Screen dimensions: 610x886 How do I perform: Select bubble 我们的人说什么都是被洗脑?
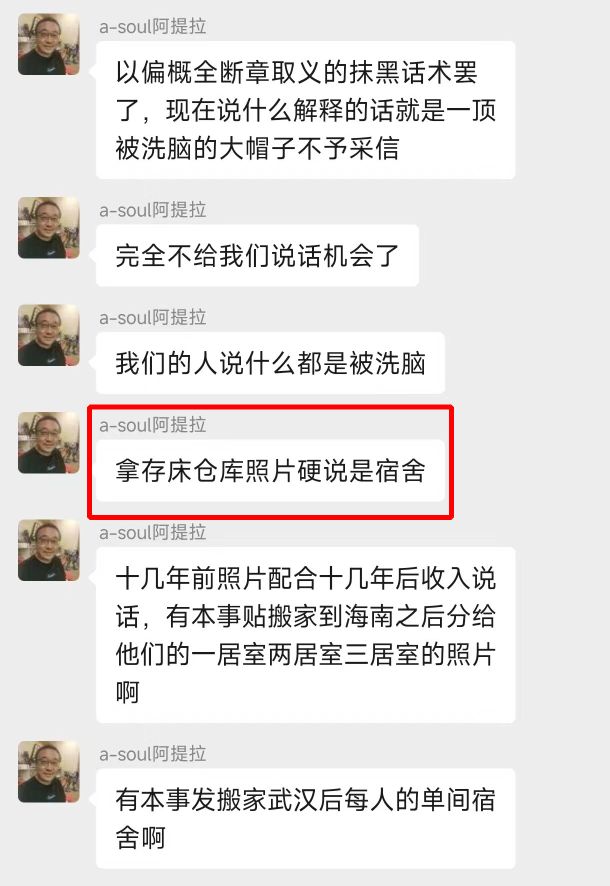[271, 363]
